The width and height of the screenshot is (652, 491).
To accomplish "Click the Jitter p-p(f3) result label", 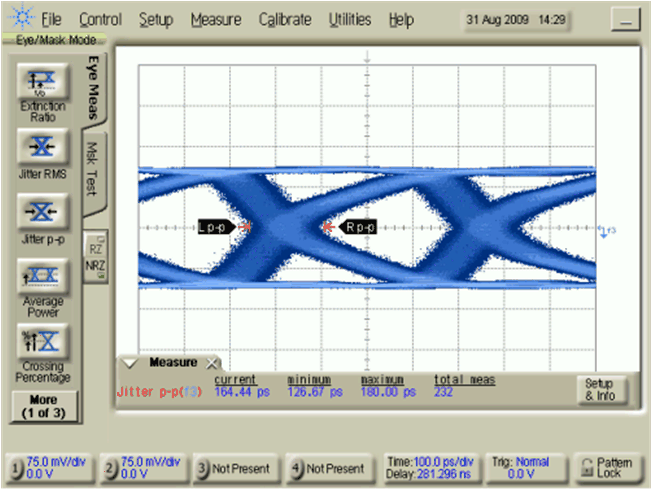I will 159,392.
